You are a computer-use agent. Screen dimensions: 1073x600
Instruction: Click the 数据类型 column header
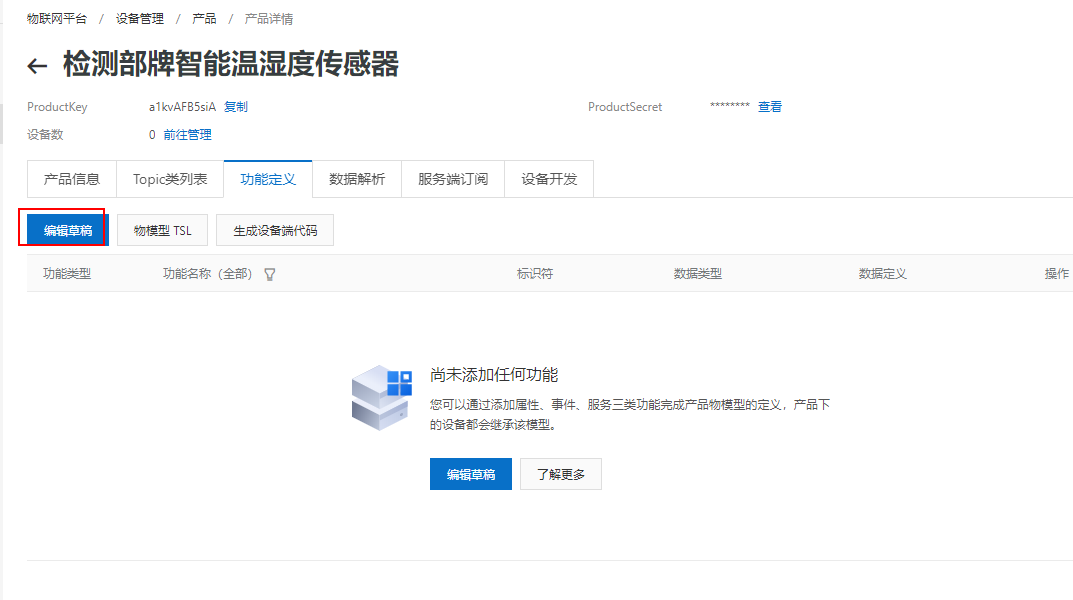pos(697,274)
